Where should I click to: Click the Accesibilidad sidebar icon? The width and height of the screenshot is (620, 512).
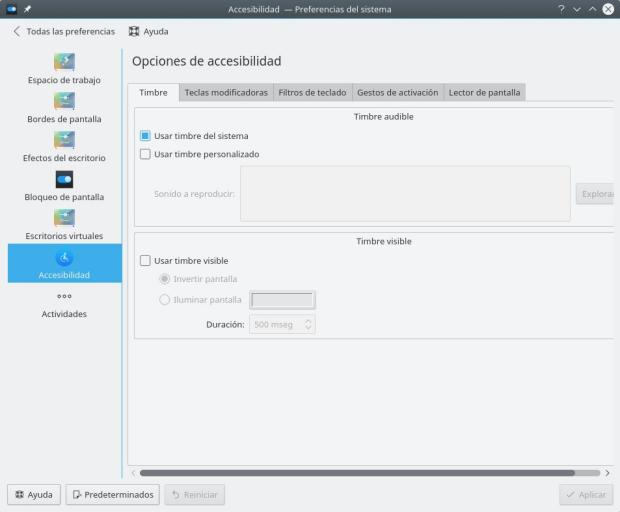pos(63,257)
